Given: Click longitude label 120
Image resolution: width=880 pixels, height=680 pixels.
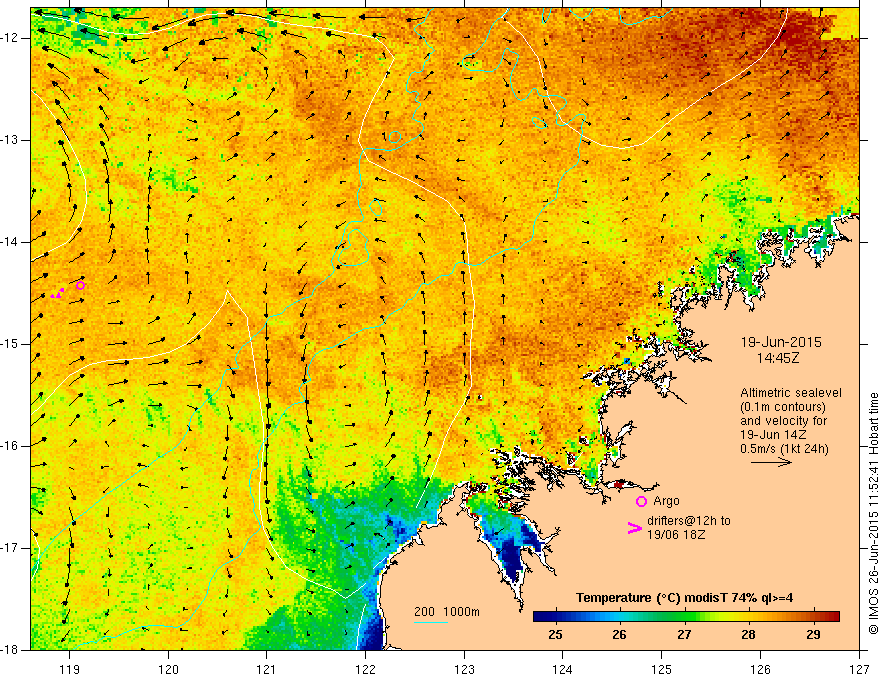Looking at the screenshot, I should 168,669.
